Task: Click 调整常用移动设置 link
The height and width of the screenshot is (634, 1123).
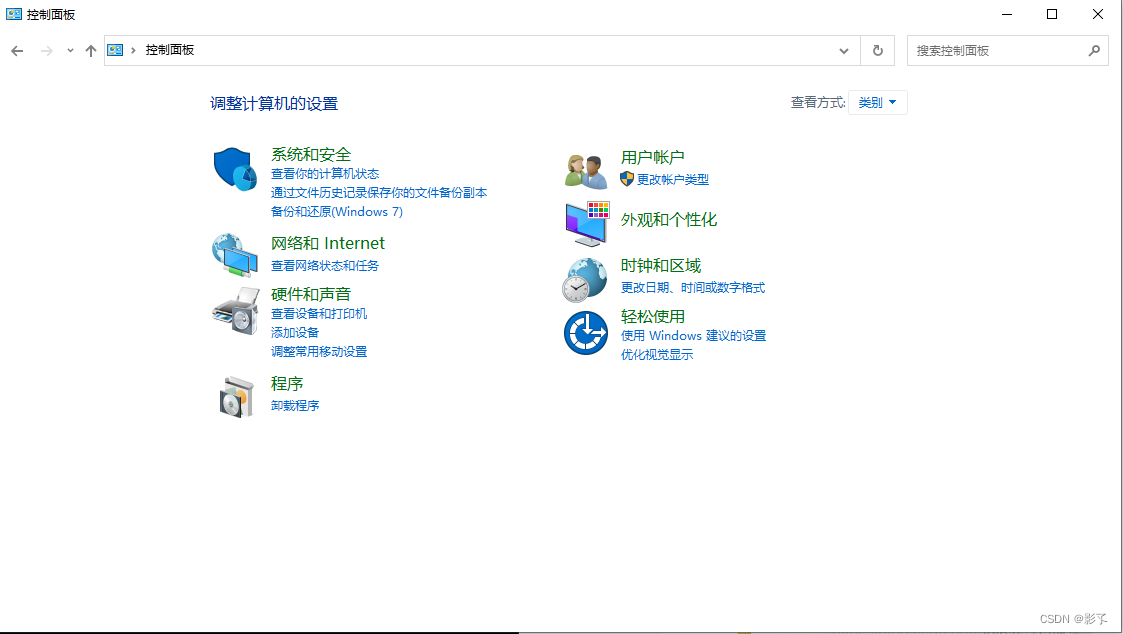Action: point(319,352)
